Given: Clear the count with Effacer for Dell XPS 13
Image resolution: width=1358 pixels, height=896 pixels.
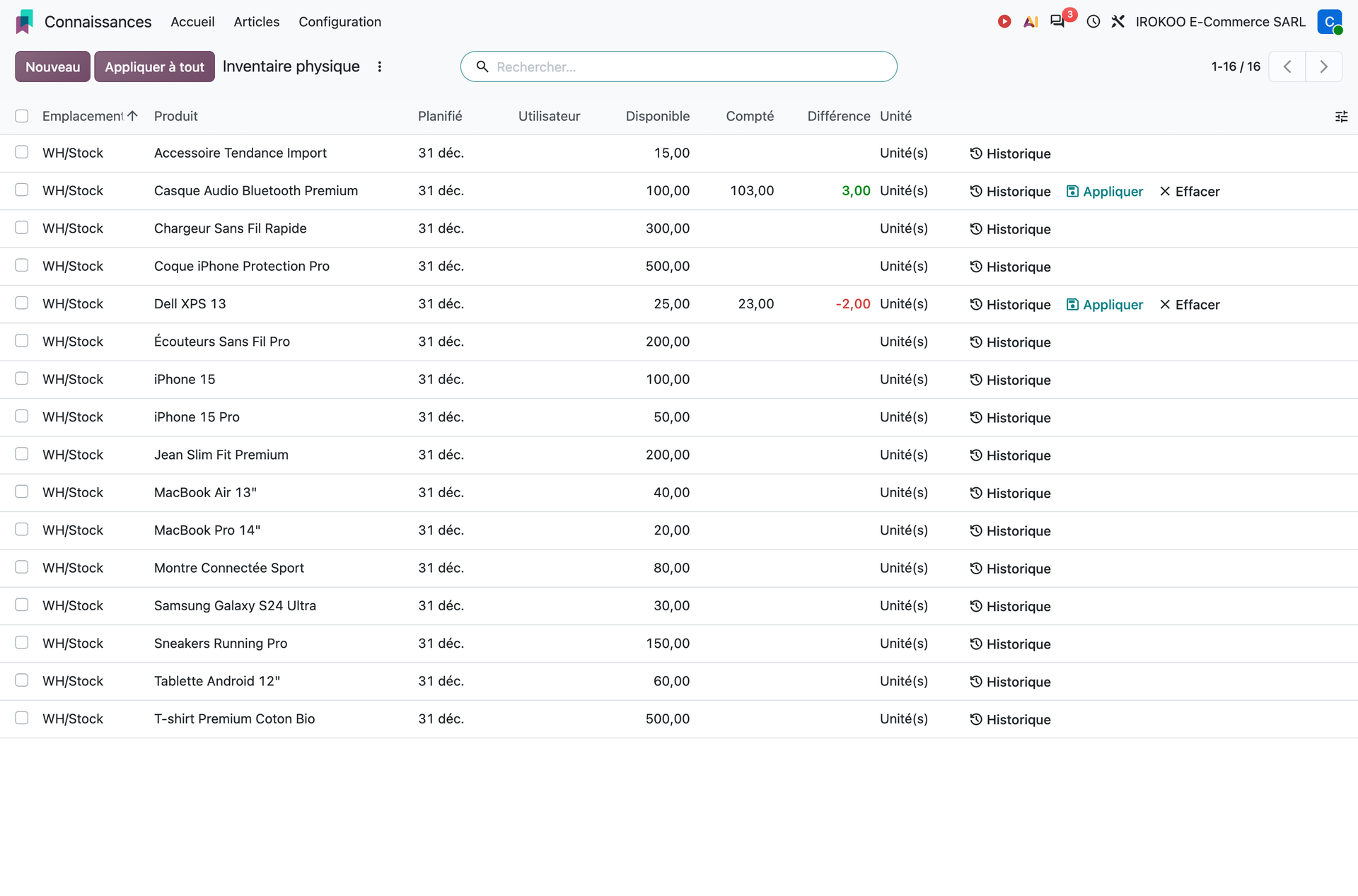Looking at the screenshot, I should [1190, 305].
